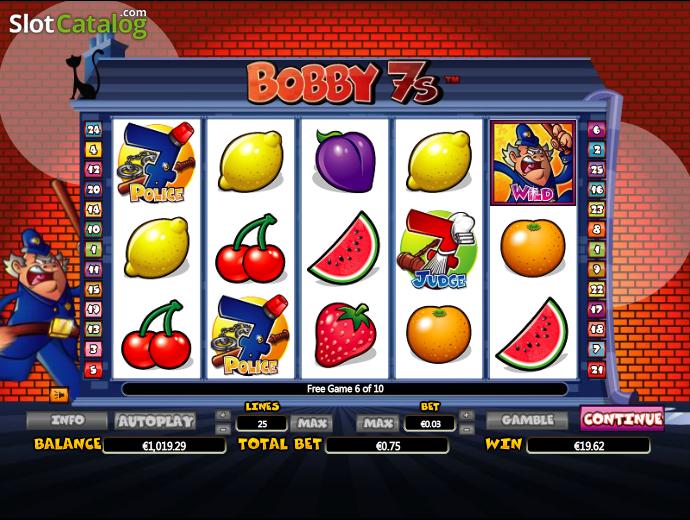
Task: Click the purple plum symbol
Action: [344, 161]
